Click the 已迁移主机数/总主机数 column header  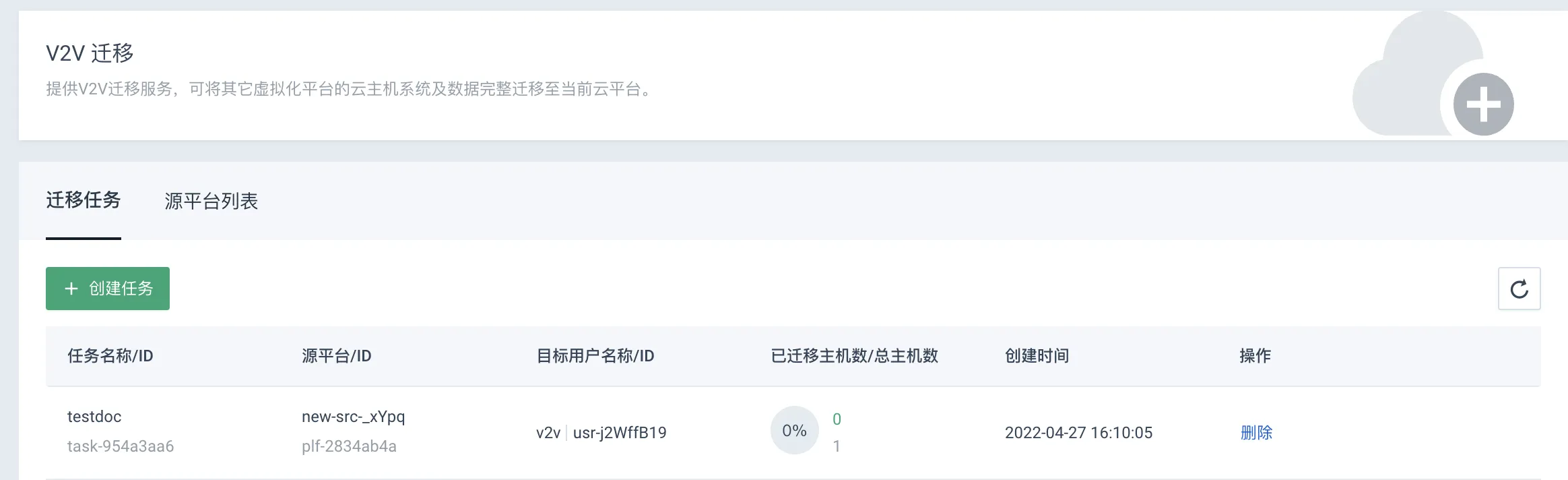tap(855, 356)
